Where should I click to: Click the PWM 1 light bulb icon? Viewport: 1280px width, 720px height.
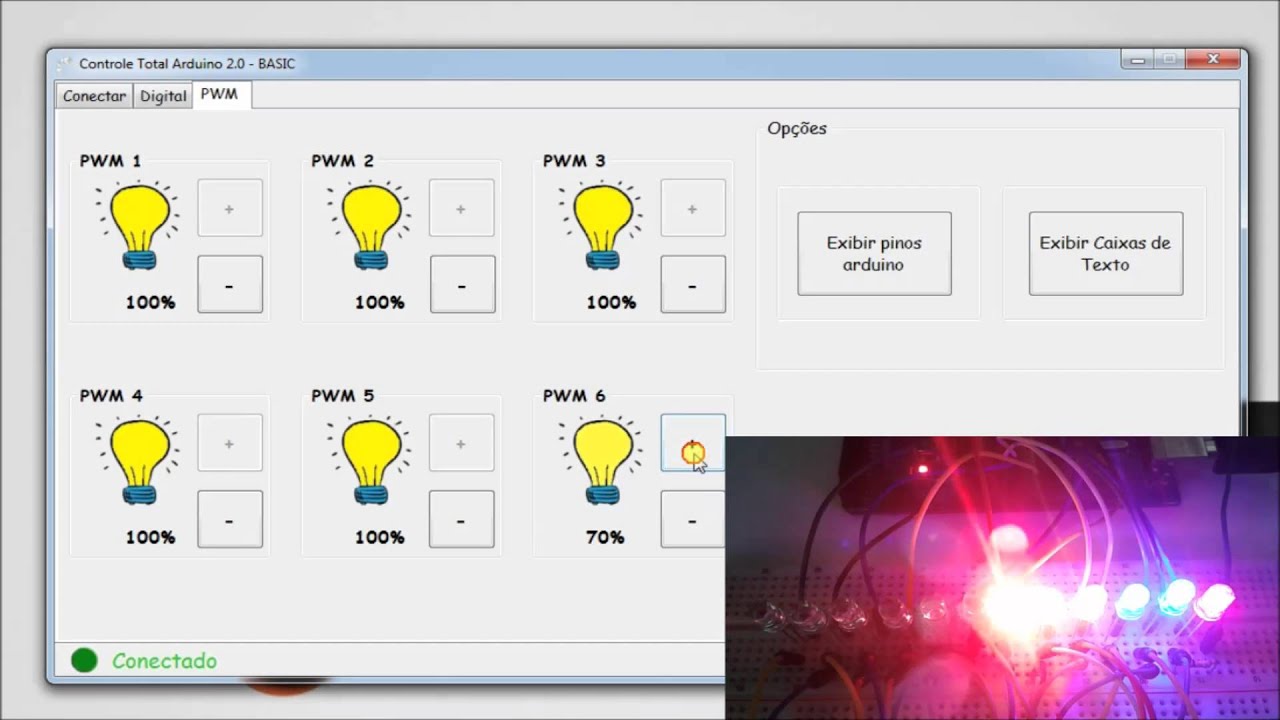[x=138, y=226]
